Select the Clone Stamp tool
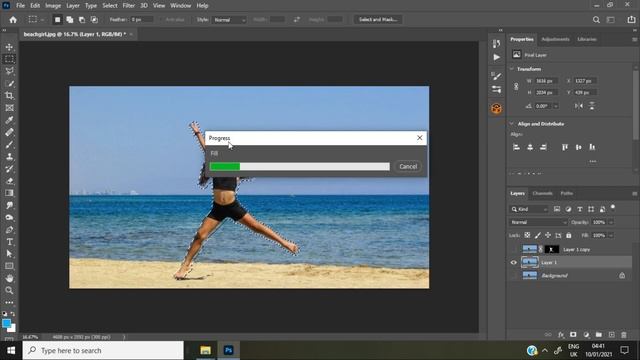 pyautogui.click(x=9, y=157)
